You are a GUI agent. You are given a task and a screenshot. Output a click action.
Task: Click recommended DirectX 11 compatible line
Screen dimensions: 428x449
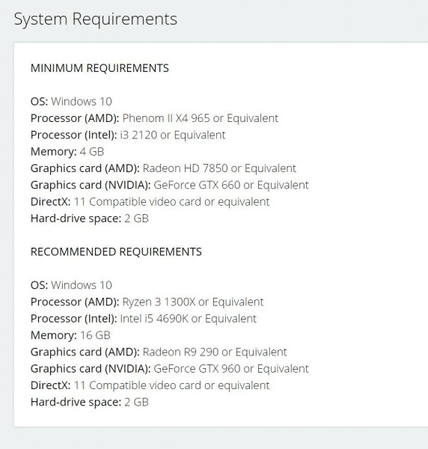click(150, 385)
